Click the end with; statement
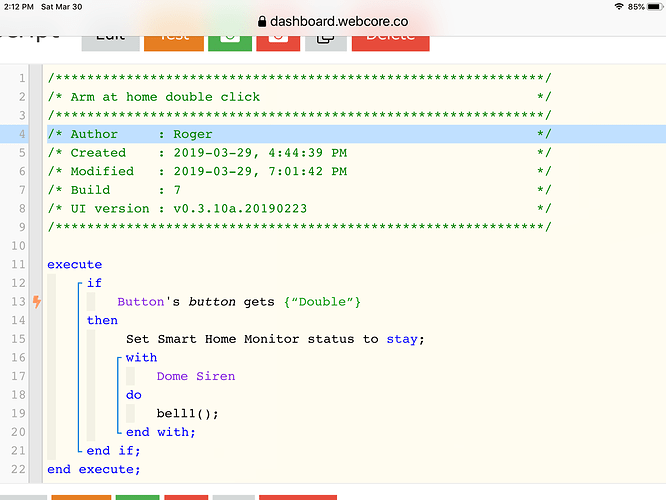Image resolution: width=666 pixels, height=500 pixels. (161, 432)
